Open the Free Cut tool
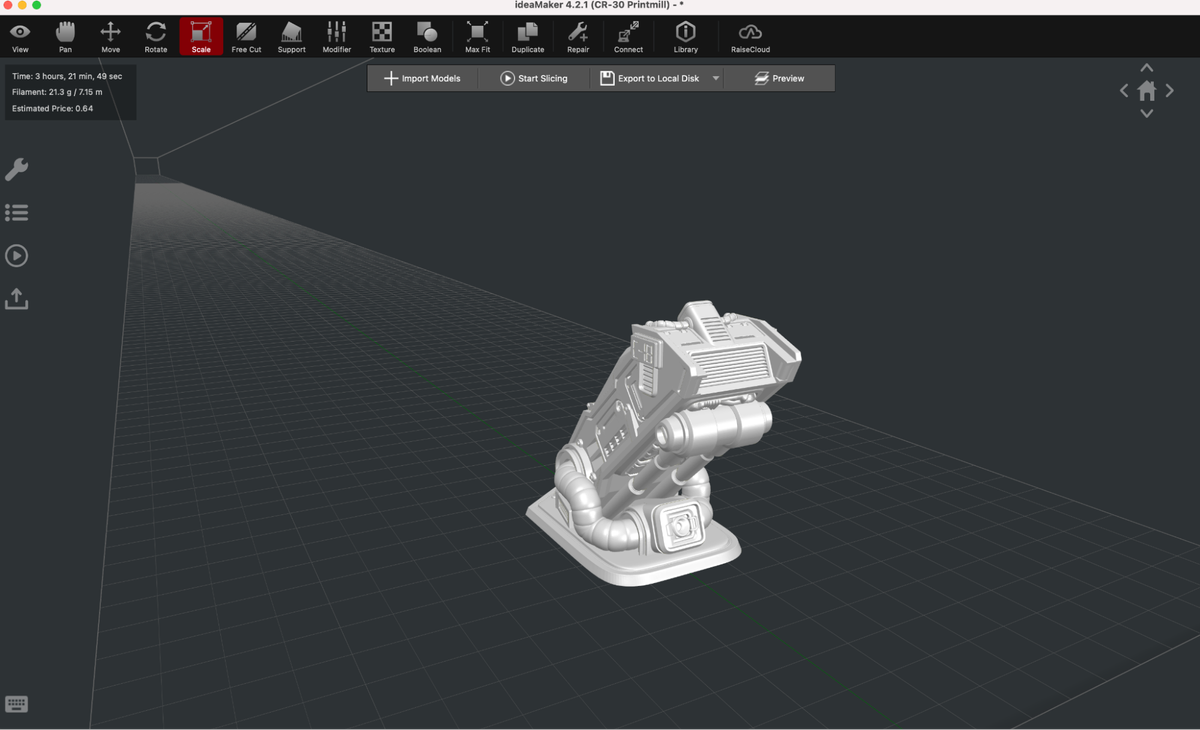1200x730 pixels. (x=246, y=36)
